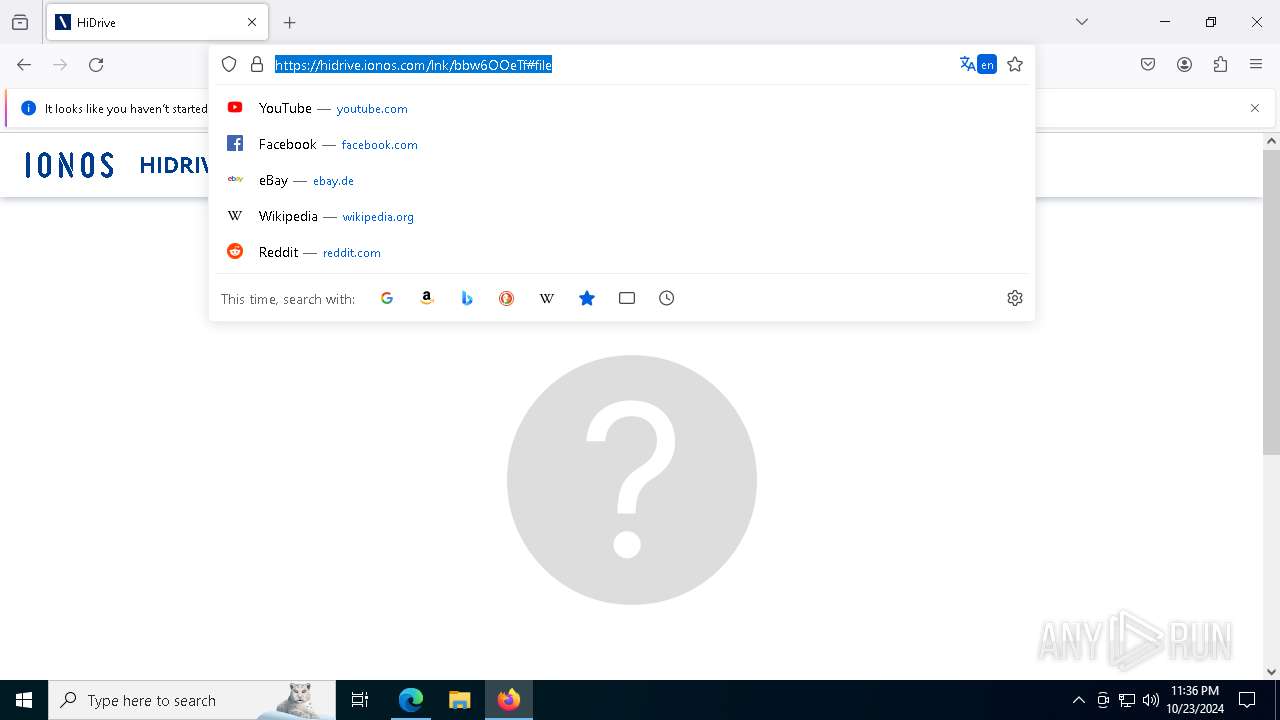
Task: Search within Bookmarks
Action: coord(587,298)
